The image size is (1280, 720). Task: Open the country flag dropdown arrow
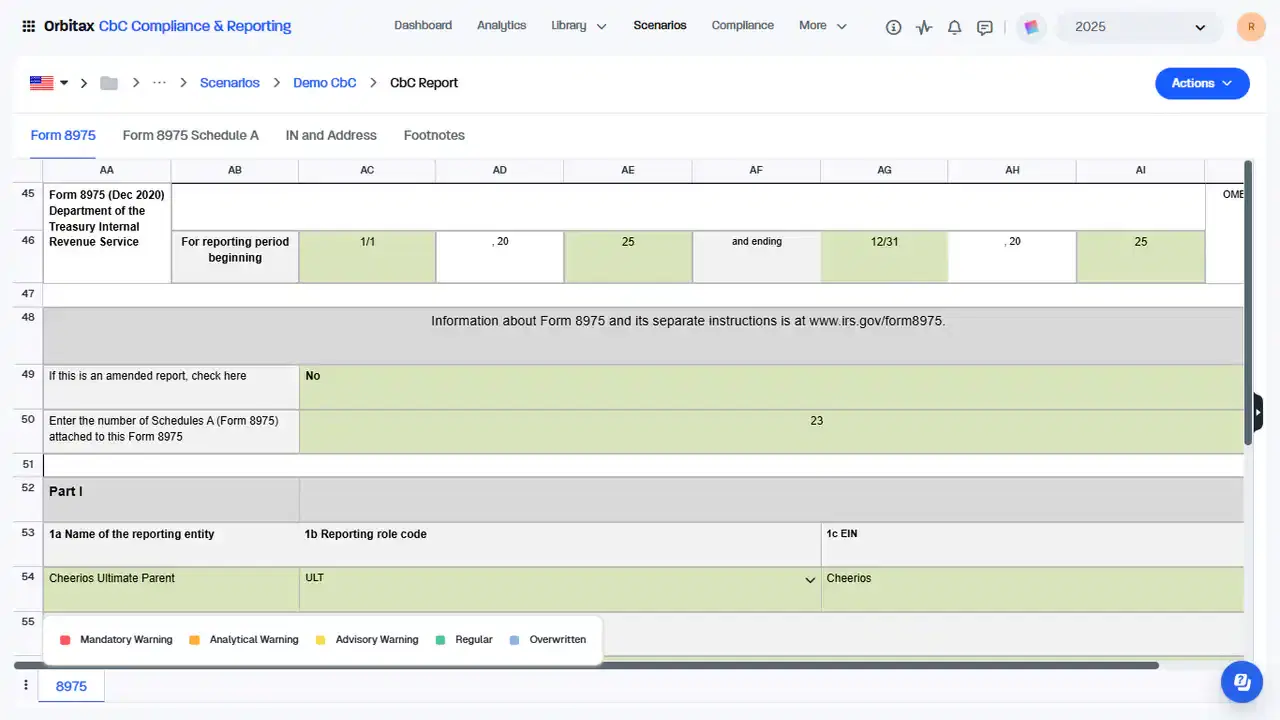coord(64,83)
